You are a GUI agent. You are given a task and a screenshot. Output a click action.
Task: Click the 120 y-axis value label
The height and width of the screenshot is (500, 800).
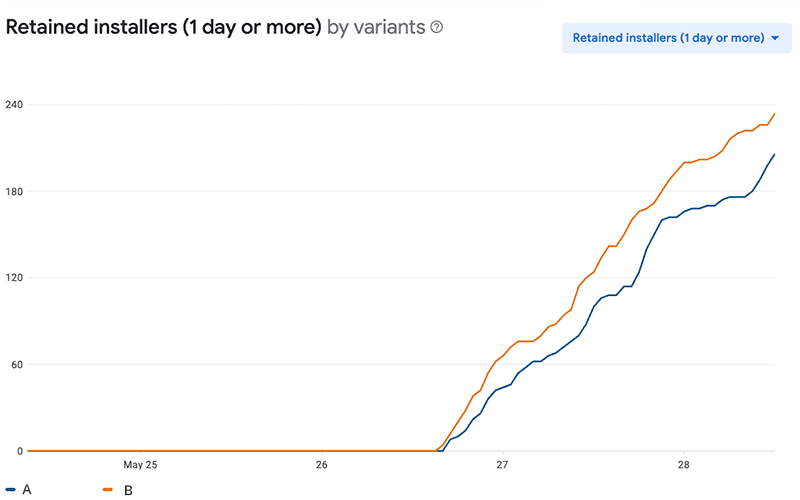[x=14, y=278]
